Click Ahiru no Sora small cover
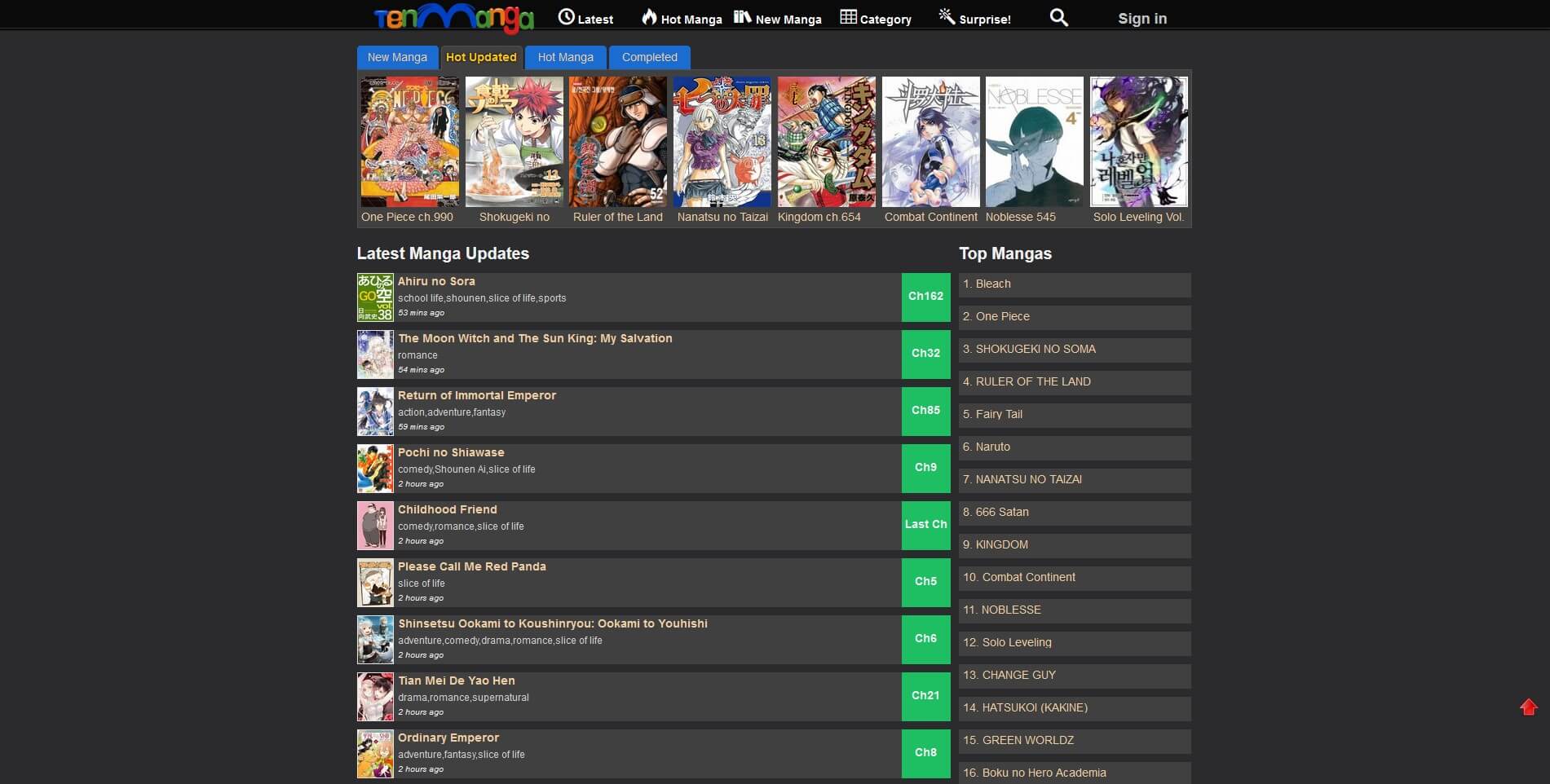The height and width of the screenshot is (784, 1550). [375, 297]
